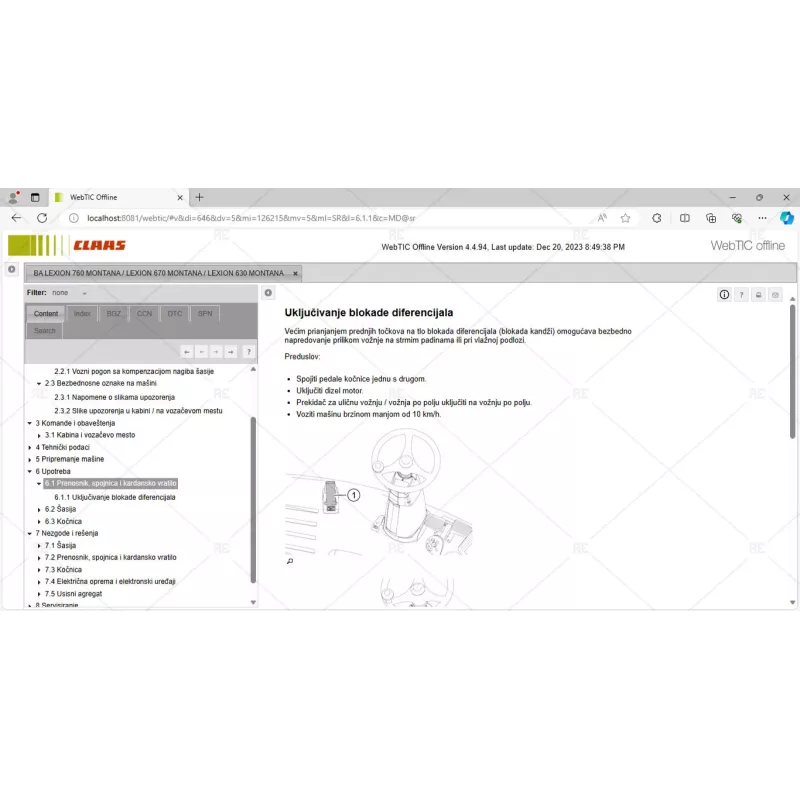
Task: Click the Print icon in the article toolbar
Action: 758,294
